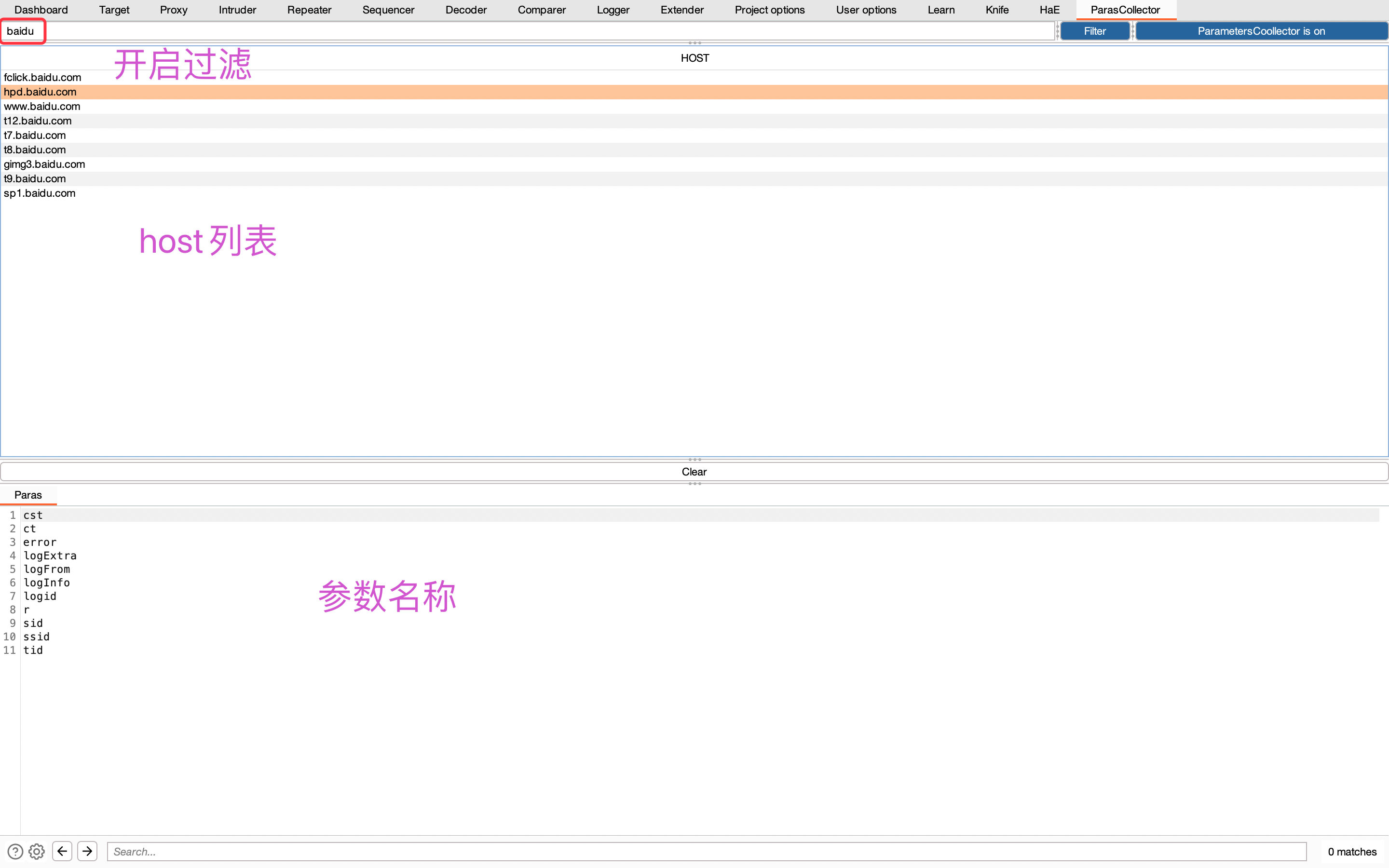1389x868 pixels.
Task: Go to next match arrow
Action: coord(87,851)
